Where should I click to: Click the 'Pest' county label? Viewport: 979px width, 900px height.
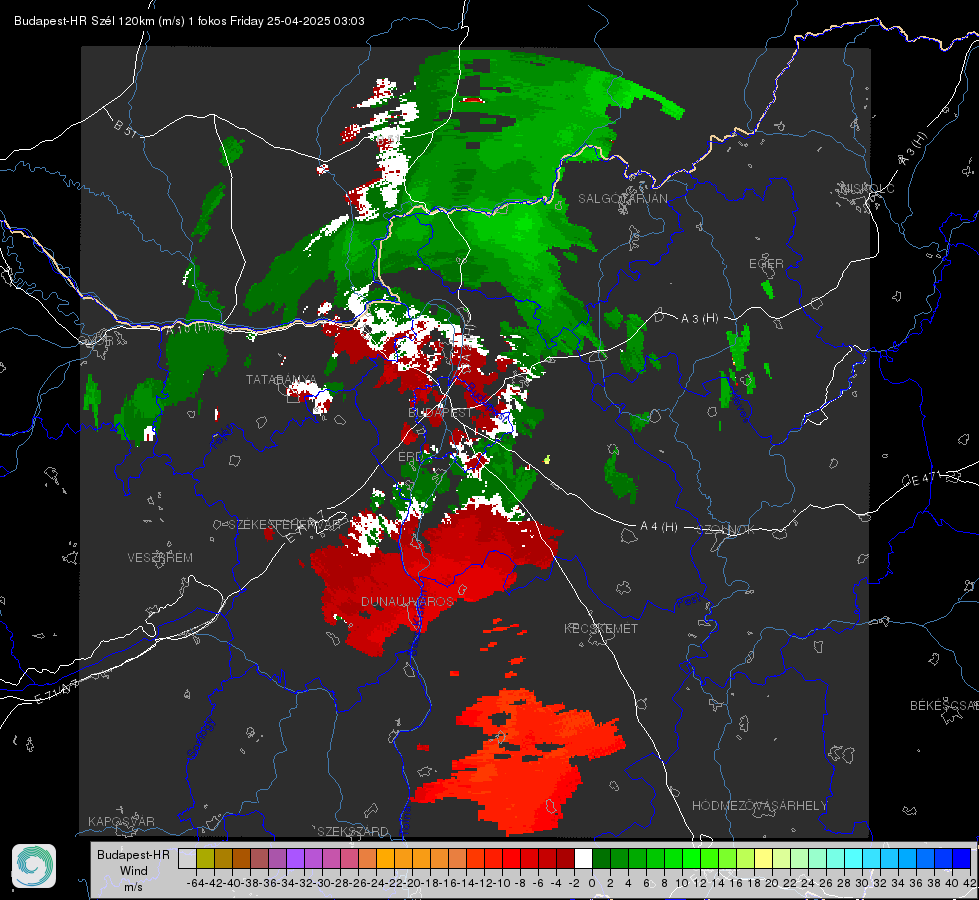pos(687,602)
